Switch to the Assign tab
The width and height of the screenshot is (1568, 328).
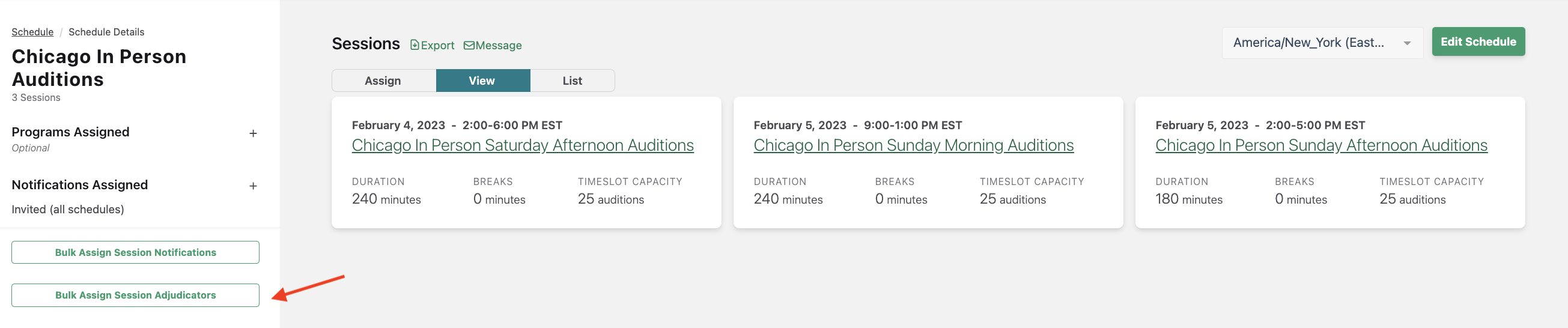coord(383,80)
